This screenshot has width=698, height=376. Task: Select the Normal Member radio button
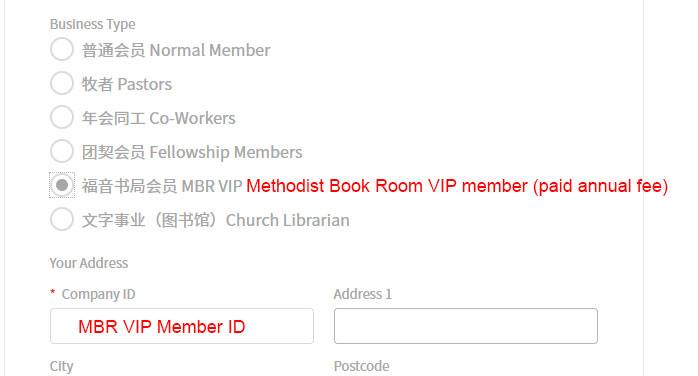pyautogui.click(x=62, y=49)
